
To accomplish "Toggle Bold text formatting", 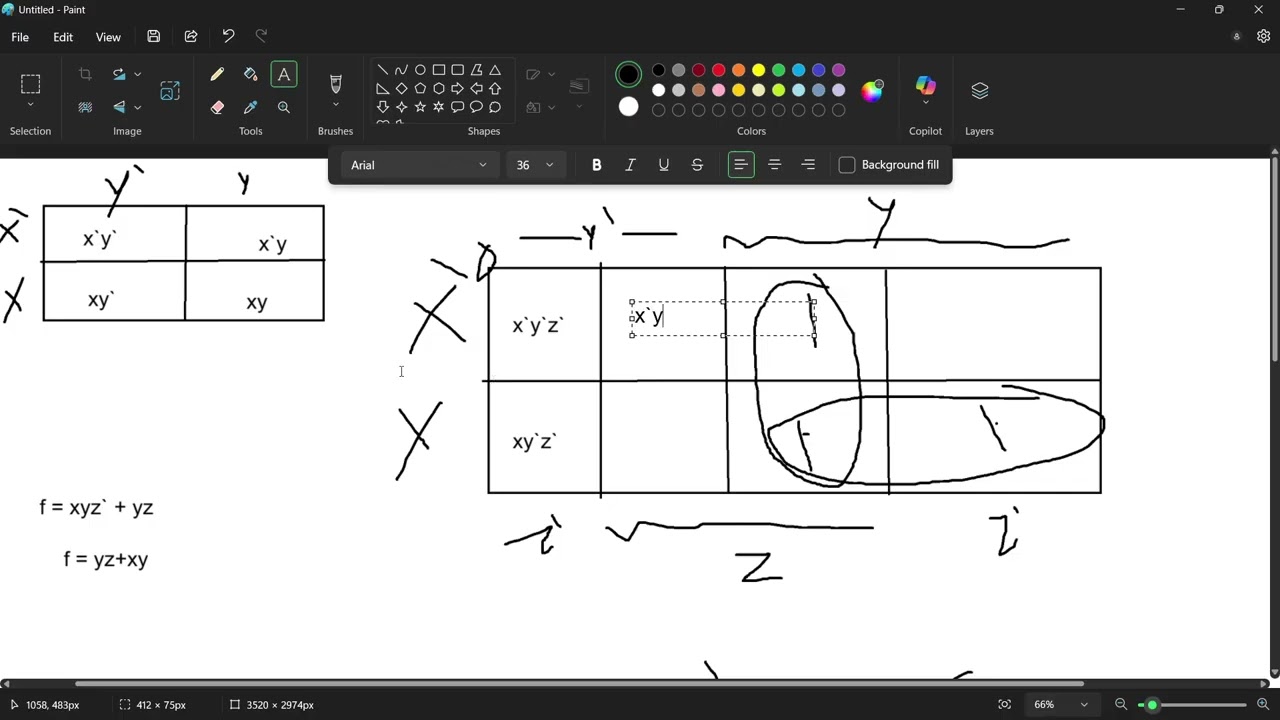I will click(x=597, y=165).
